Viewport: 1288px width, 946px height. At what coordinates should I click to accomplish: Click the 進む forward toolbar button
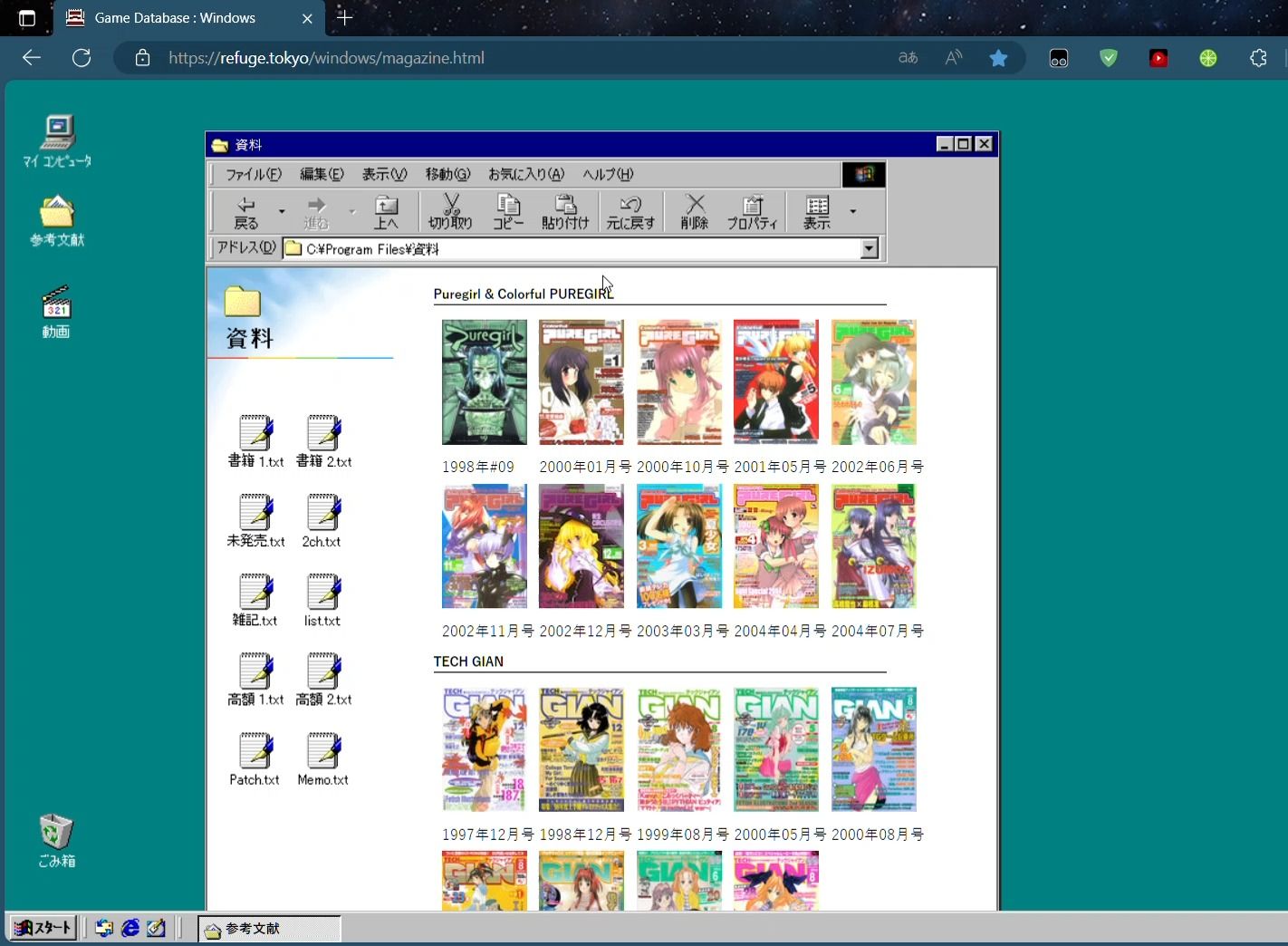tap(316, 212)
